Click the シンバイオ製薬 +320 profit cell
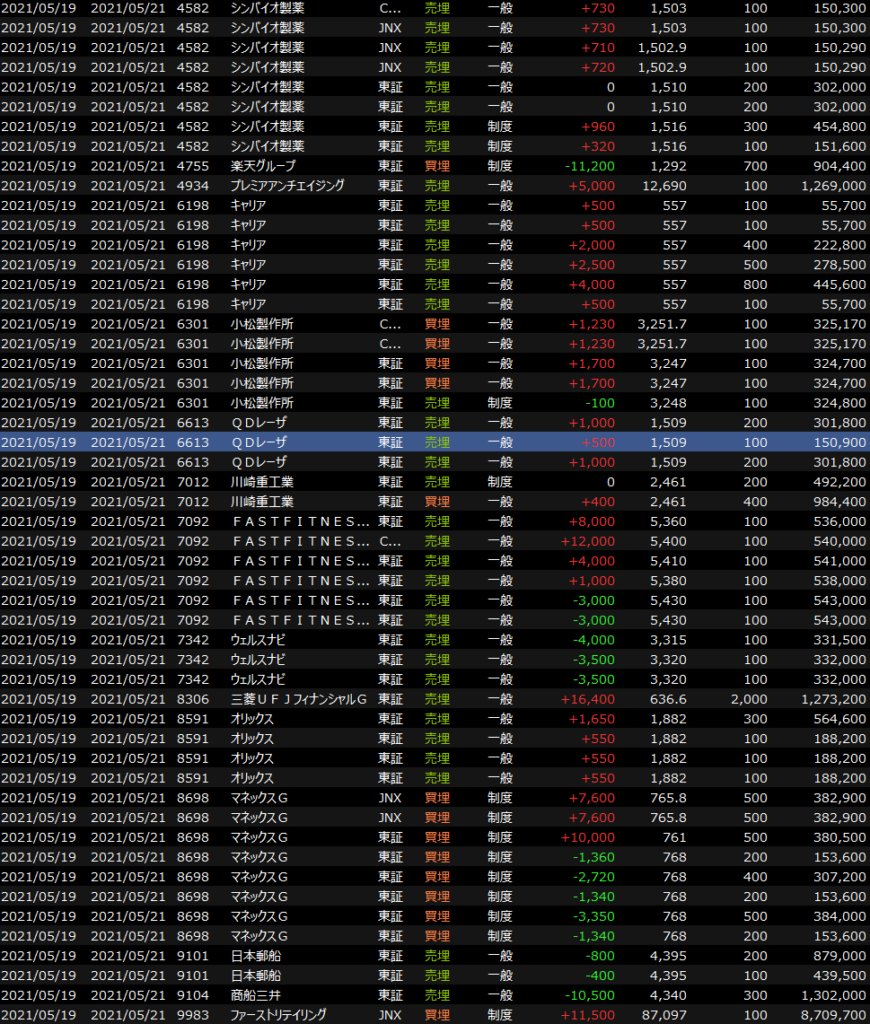 [597, 147]
